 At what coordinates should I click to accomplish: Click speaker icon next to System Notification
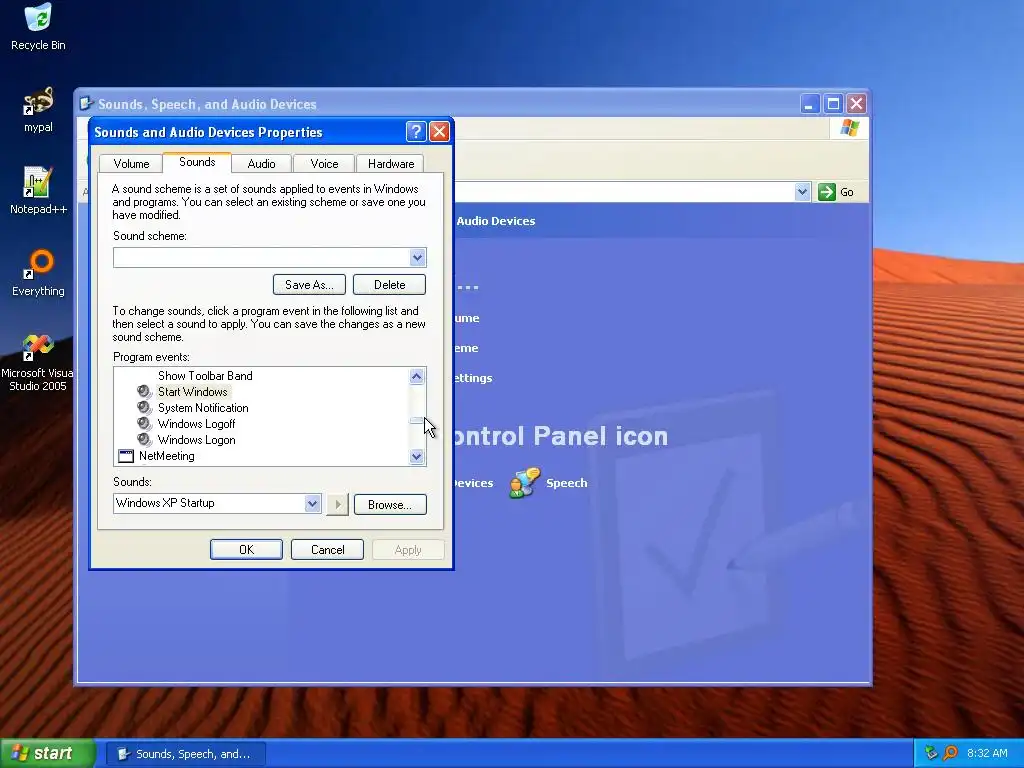coord(144,408)
